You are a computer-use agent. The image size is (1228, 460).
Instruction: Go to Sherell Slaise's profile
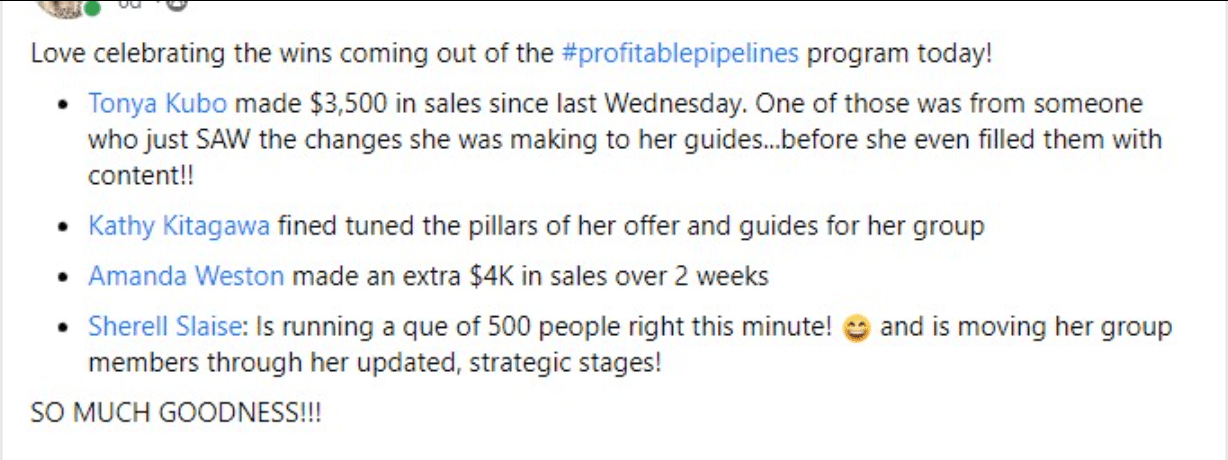(166, 326)
